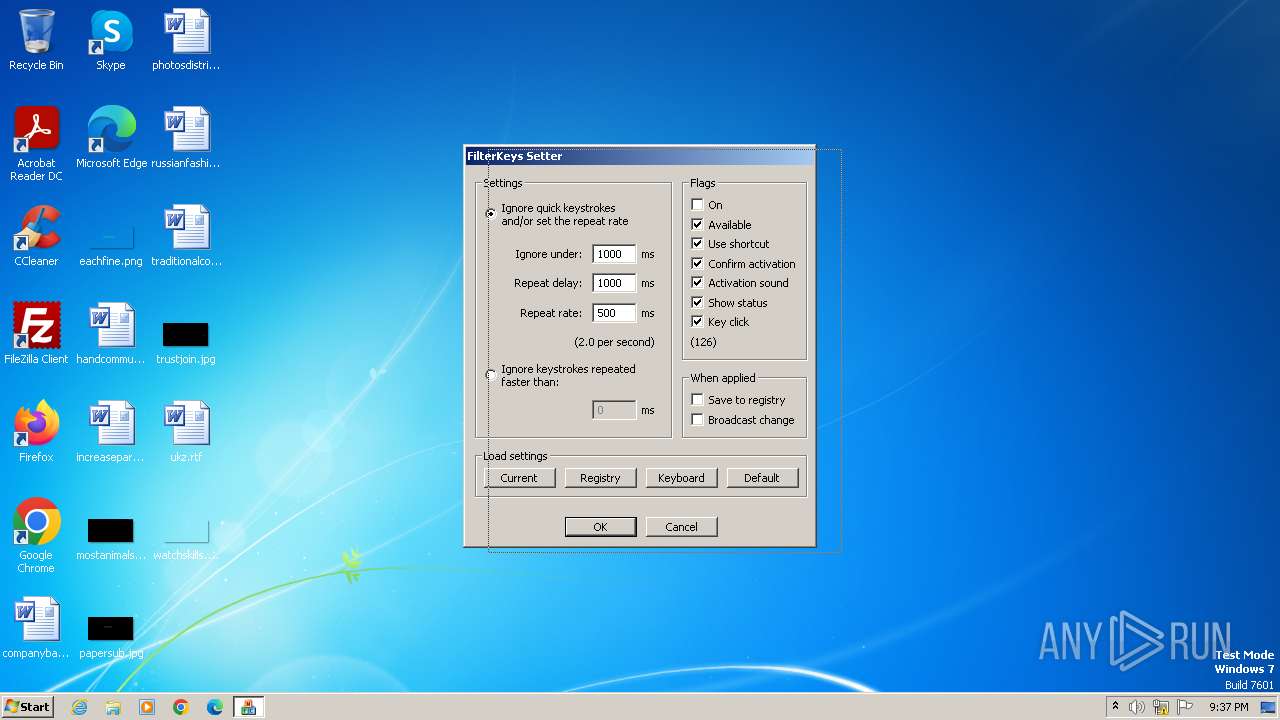Image resolution: width=1280 pixels, height=720 pixels.
Task: Open the volume control in system tray
Action: 1137,707
